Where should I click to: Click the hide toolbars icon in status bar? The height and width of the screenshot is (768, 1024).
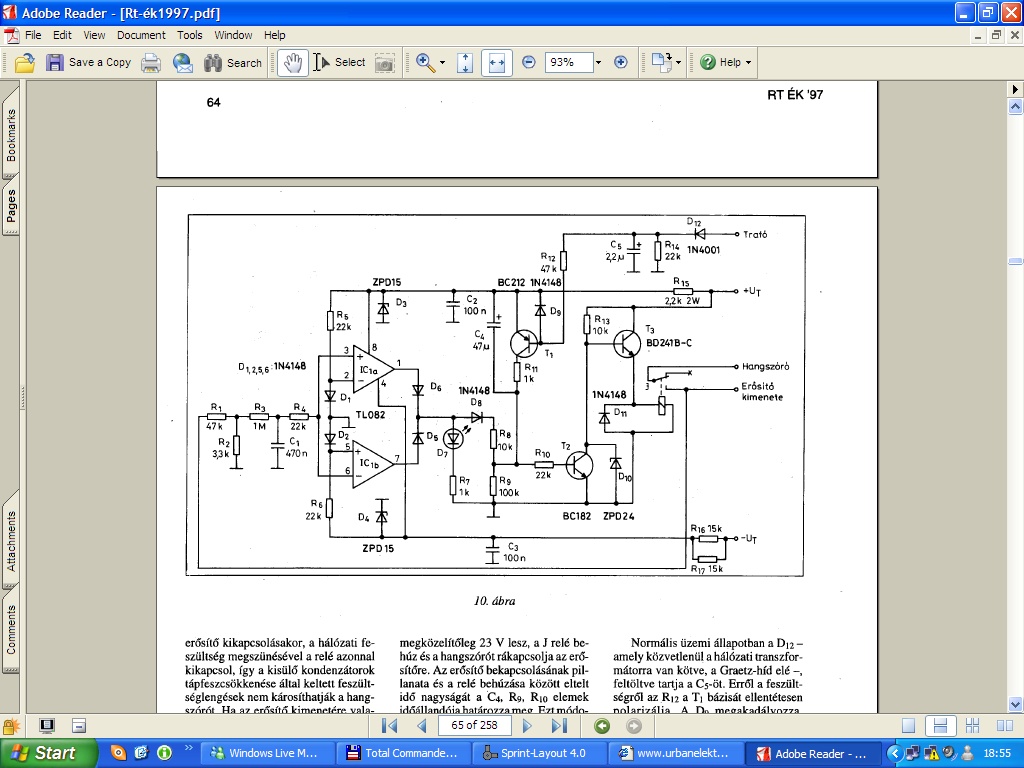pos(79,726)
